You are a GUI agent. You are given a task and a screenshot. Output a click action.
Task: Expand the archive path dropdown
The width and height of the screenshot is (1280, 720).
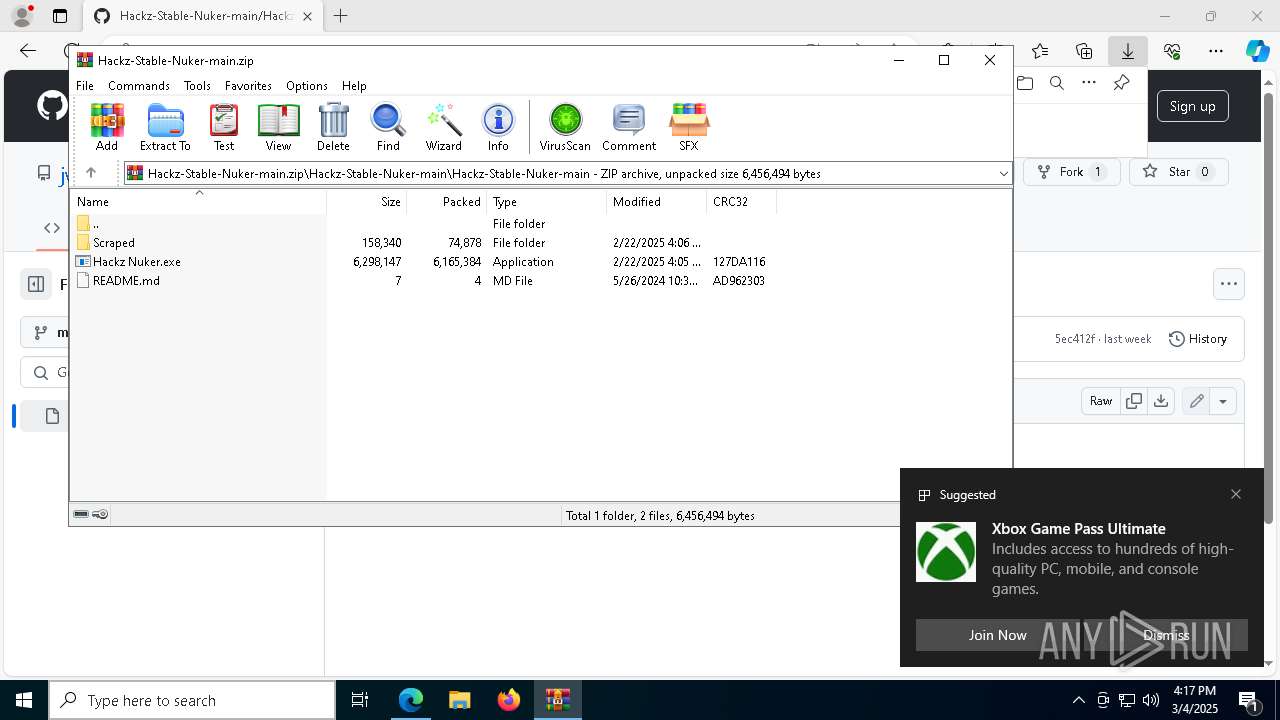1003,174
